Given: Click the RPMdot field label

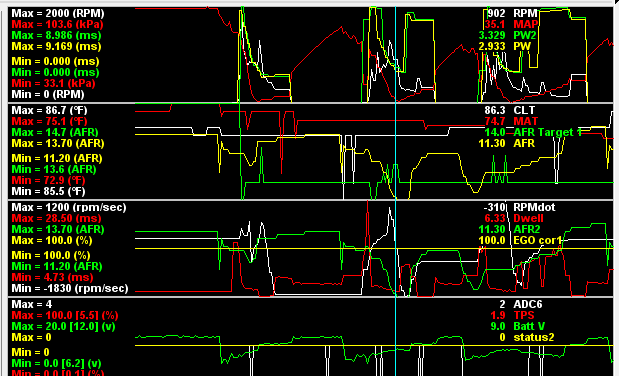Looking at the screenshot, I should tap(534, 207).
